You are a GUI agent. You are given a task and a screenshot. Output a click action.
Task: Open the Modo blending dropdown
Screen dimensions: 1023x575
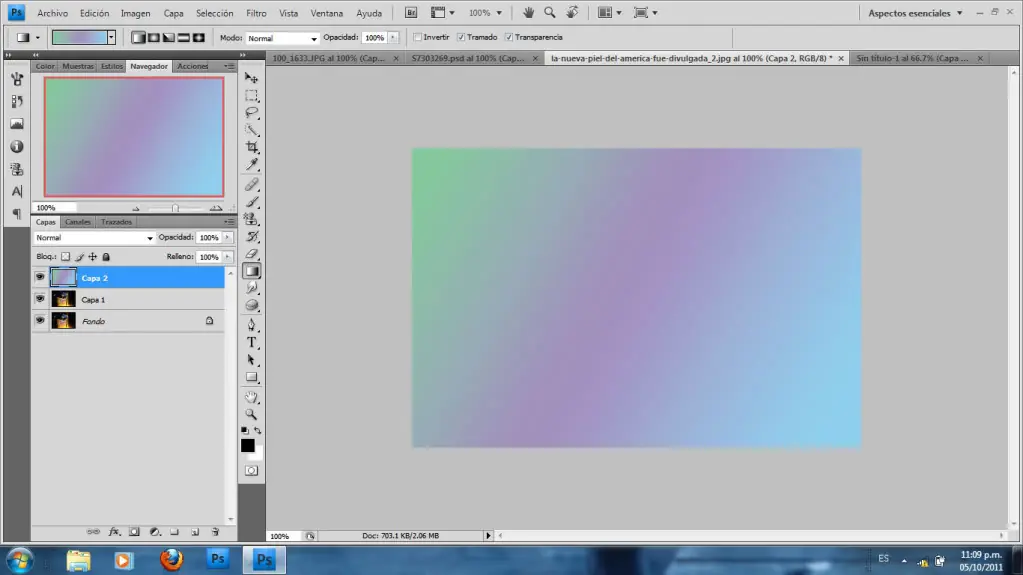click(282, 38)
